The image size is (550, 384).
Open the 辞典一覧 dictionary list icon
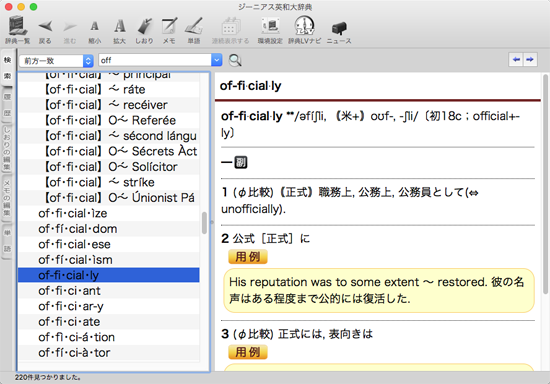18,26
